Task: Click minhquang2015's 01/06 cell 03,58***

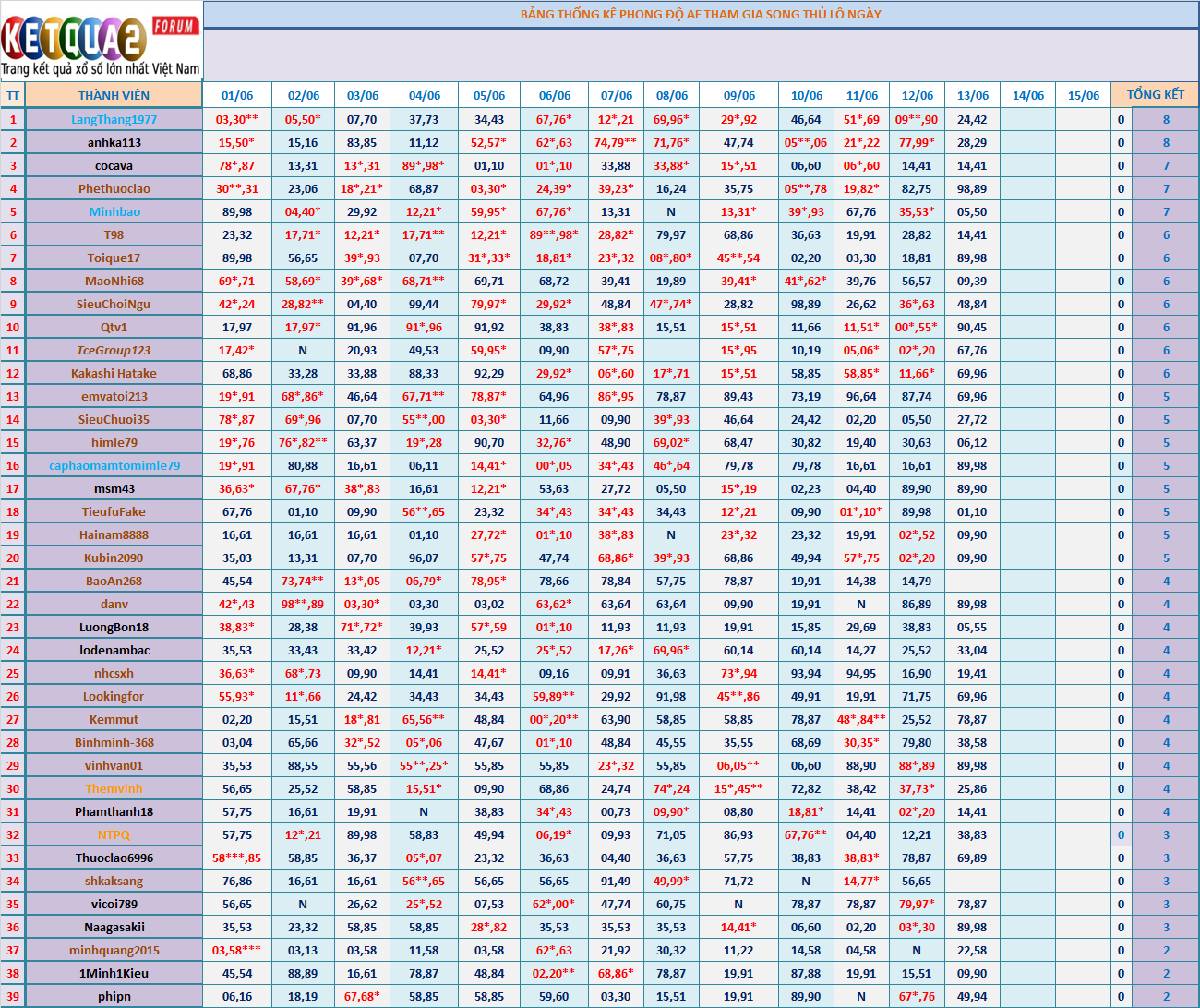Action: coord(237,950)
